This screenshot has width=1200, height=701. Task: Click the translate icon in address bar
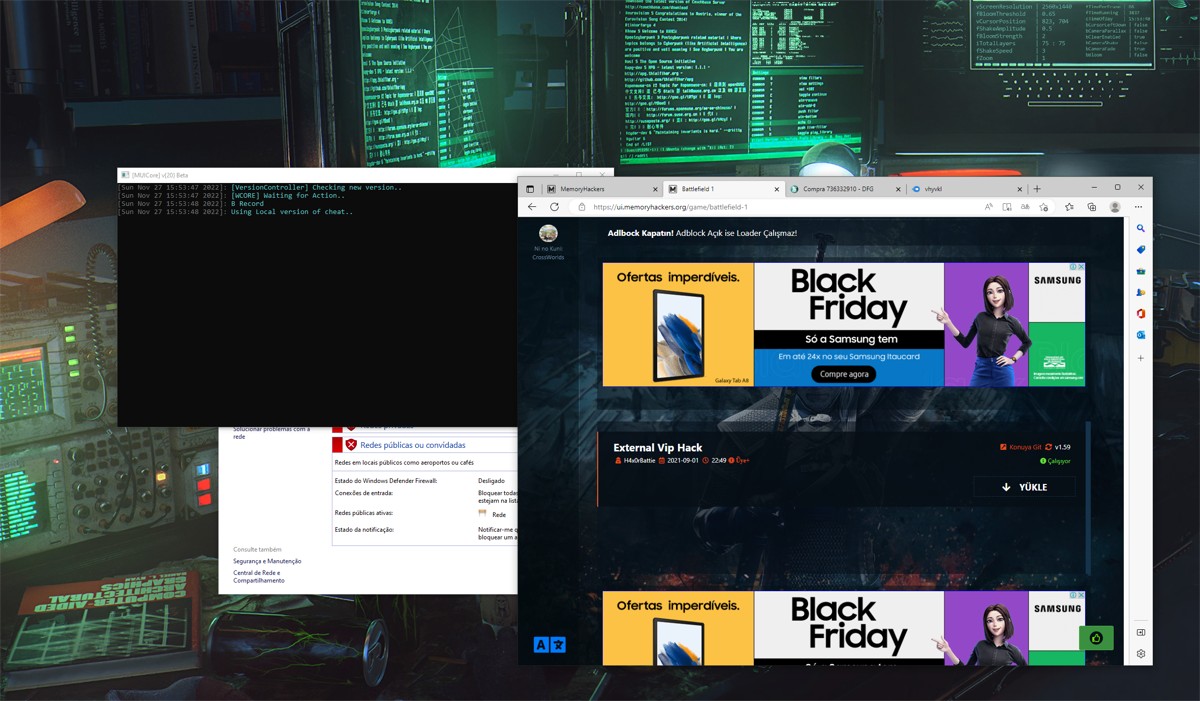(x=1024, y=207)
